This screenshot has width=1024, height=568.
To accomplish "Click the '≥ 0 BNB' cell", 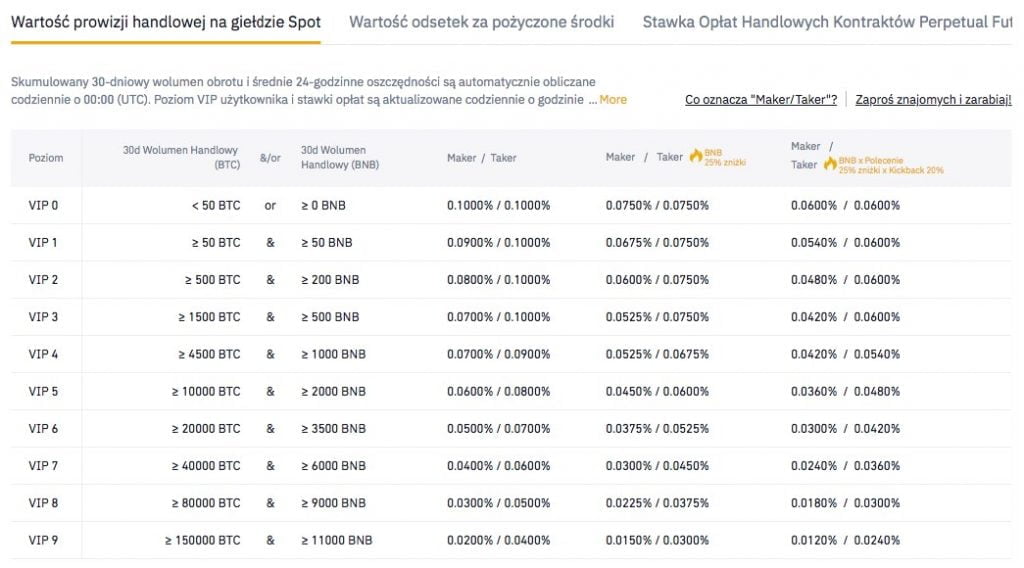I will [x=323, y=205].
